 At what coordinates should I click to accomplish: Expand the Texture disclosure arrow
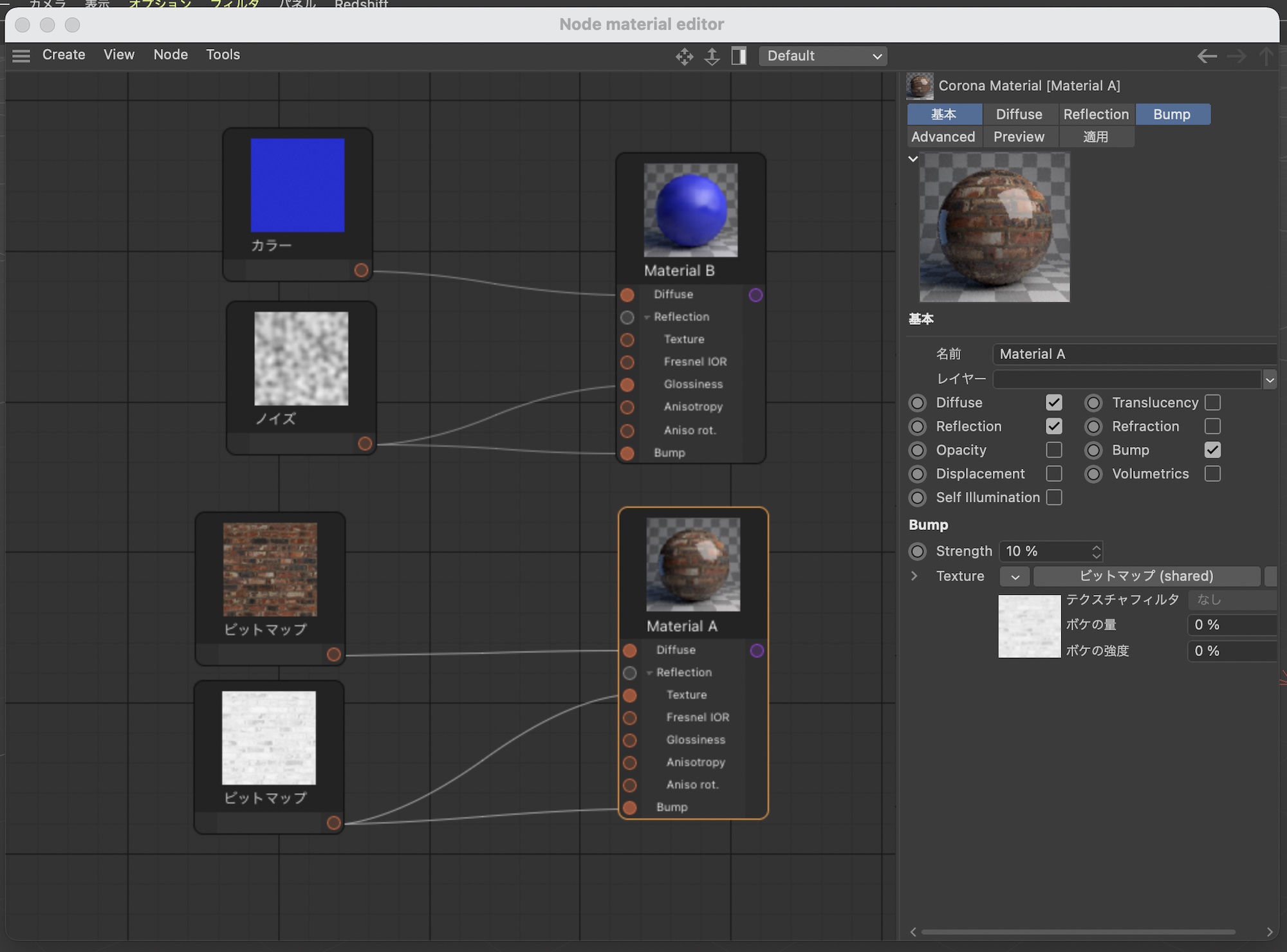(x=914, y=576)
